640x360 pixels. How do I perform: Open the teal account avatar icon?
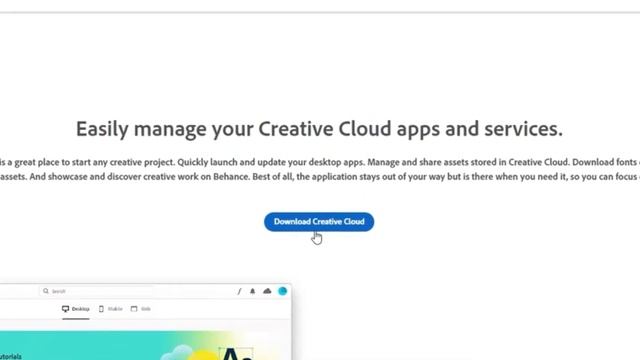tap(282, 291)
